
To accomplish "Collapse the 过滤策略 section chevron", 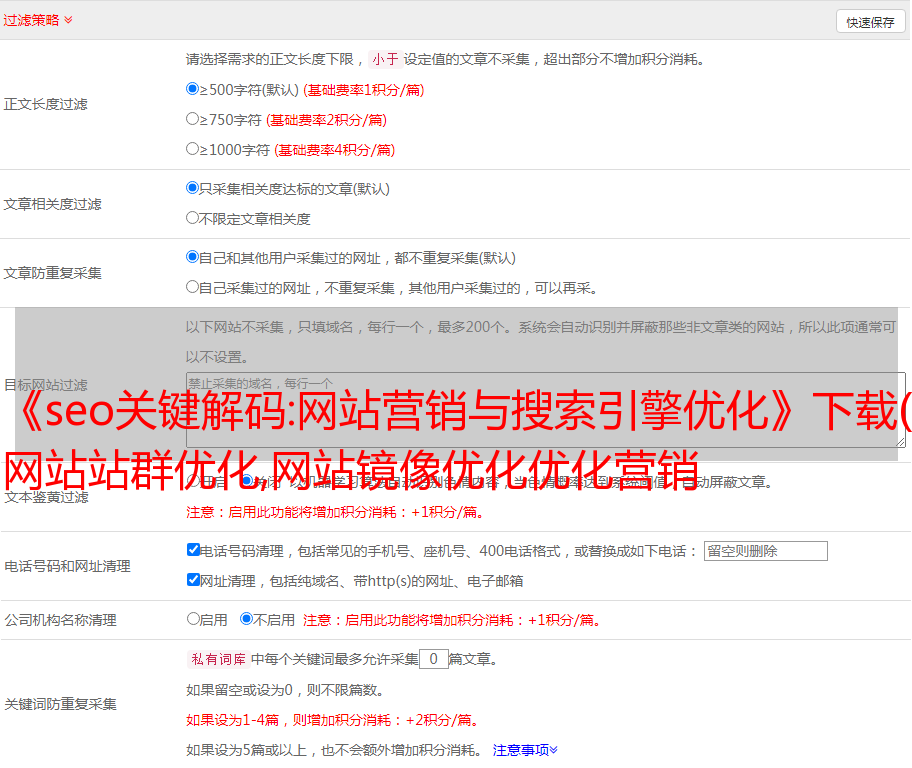I will tap(68, 20).
